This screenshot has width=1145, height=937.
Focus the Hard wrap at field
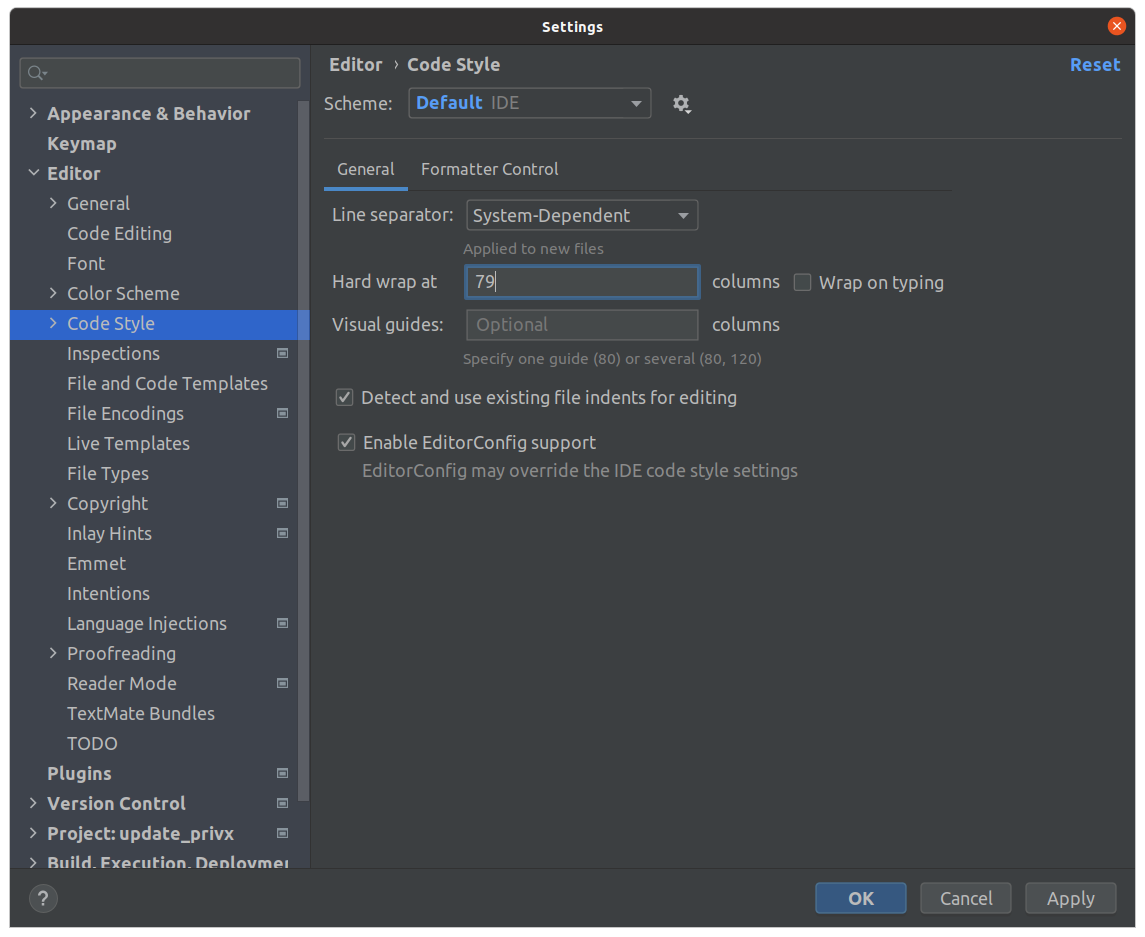pyautogui.click(x=582, y=282)
